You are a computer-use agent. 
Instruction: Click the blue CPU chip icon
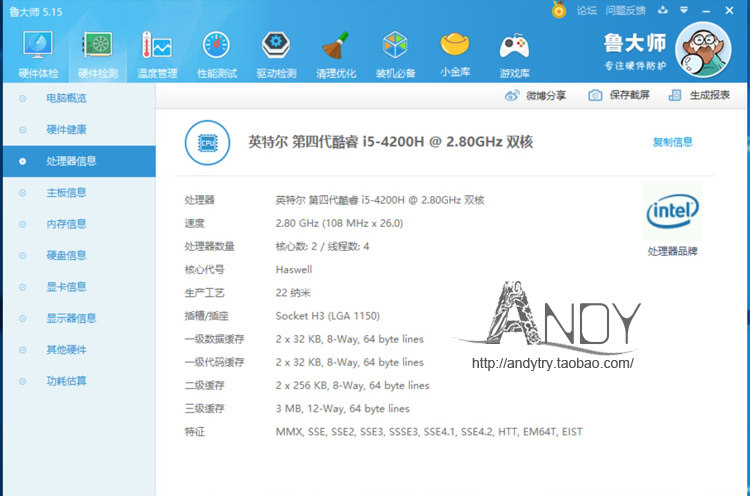pos(208,143)
